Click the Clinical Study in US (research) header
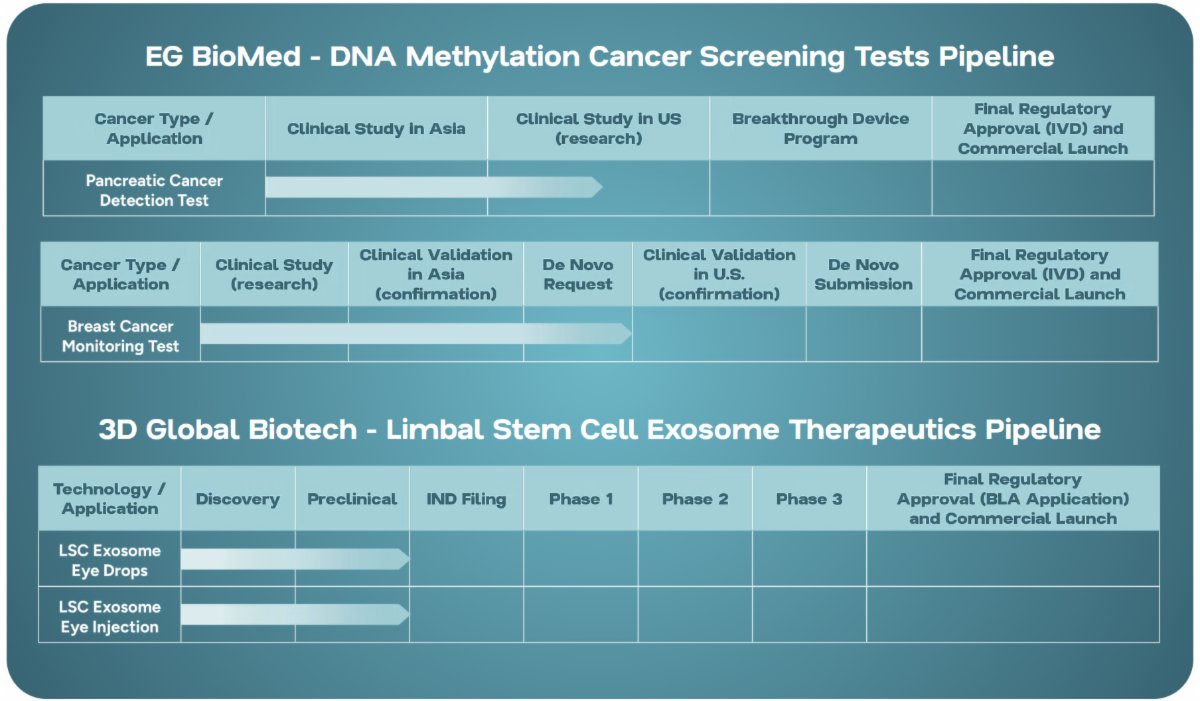This screenshot has width=1200, height=701. coord(598,129)
